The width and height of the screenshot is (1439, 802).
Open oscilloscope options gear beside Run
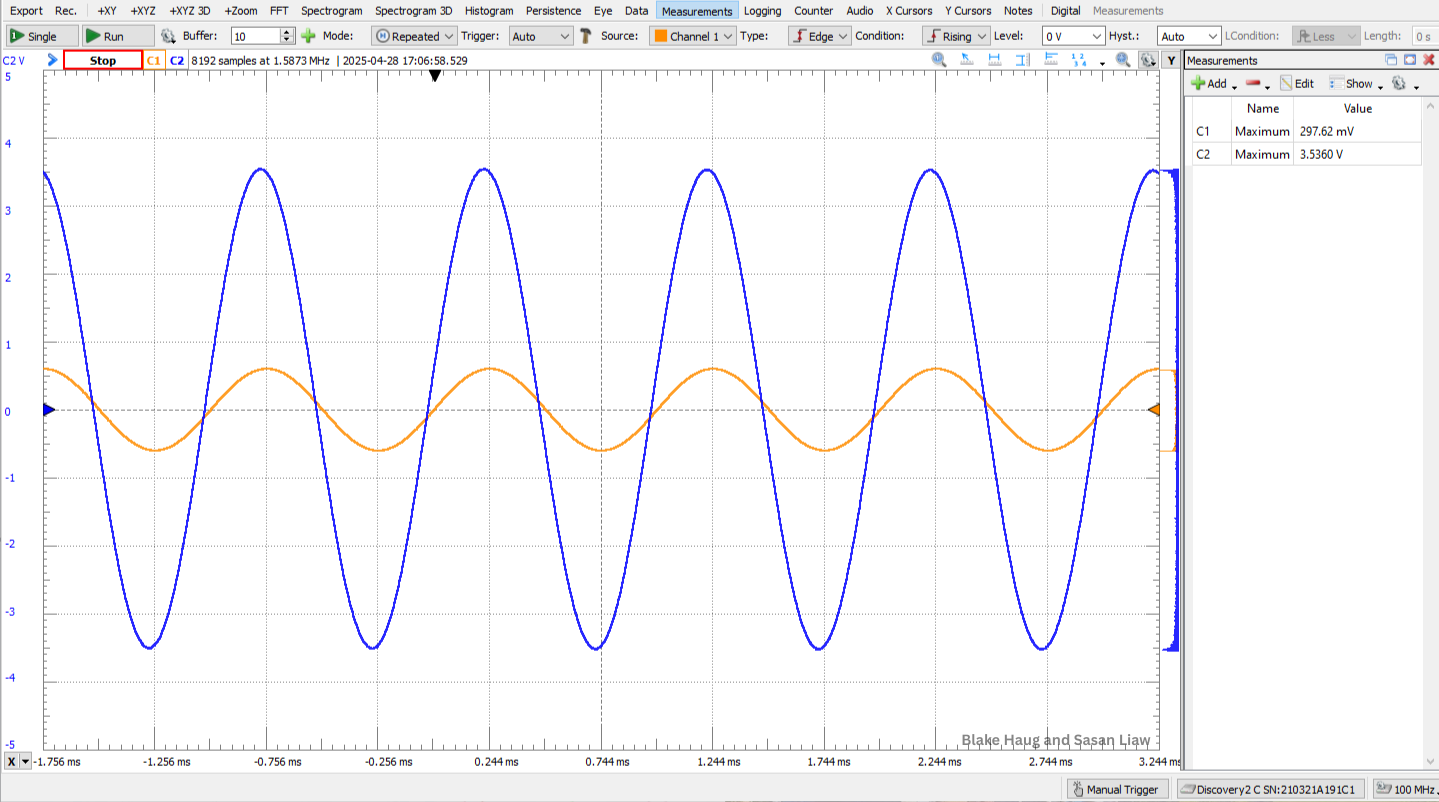pyautogui.click(x=168, y=36)
